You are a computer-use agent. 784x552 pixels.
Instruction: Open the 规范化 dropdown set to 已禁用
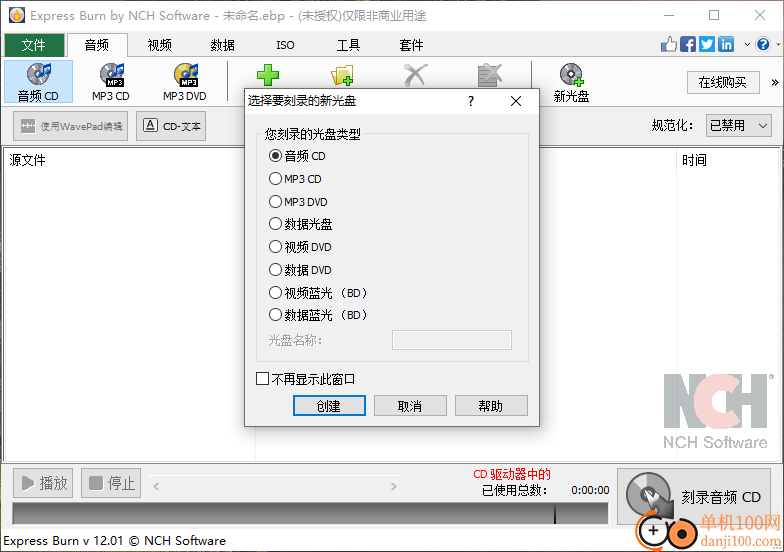click(739, 126)
